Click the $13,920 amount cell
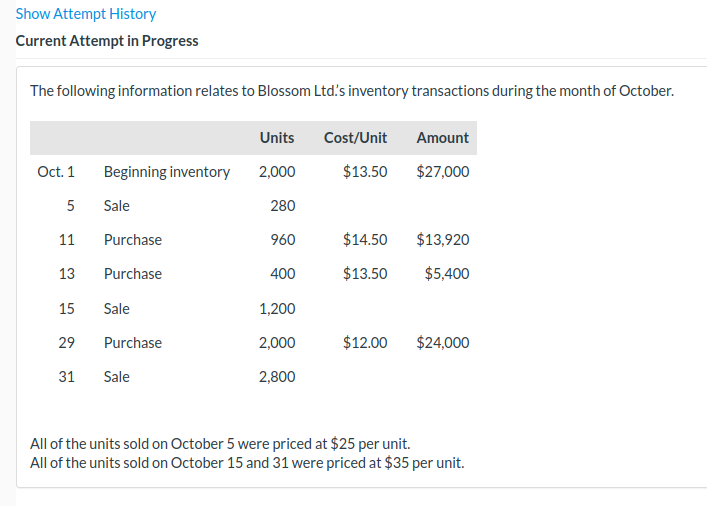 click(442, 240)
